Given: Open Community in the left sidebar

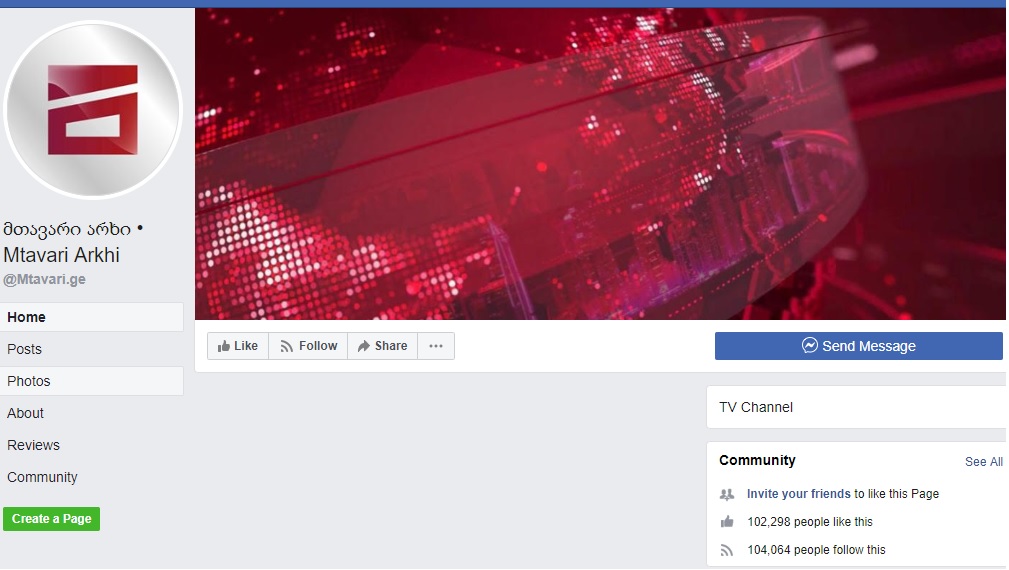Looking at the screenshot, I should pos(92,477).
